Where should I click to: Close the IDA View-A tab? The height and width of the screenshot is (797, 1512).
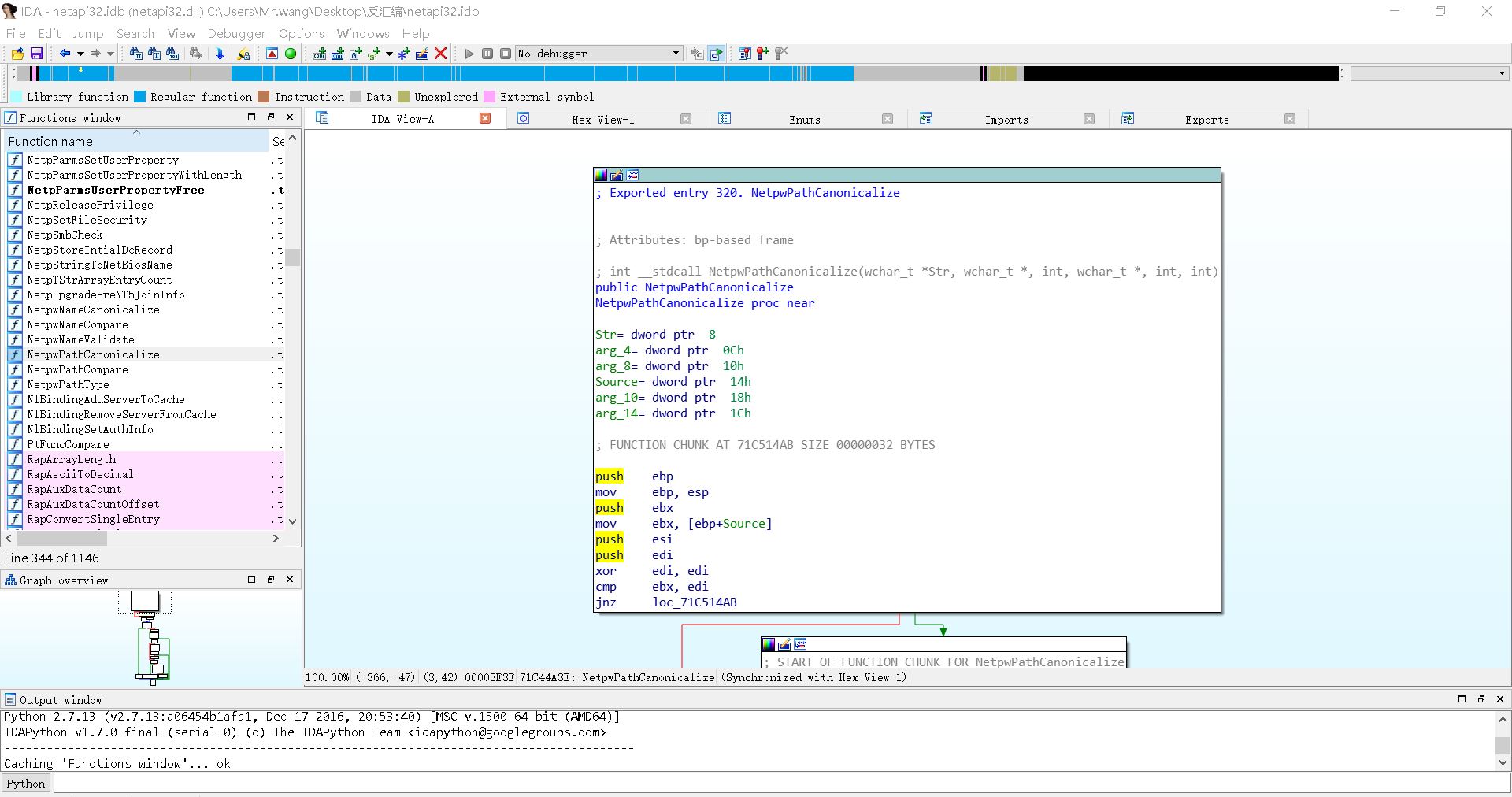tap(485, 119)
